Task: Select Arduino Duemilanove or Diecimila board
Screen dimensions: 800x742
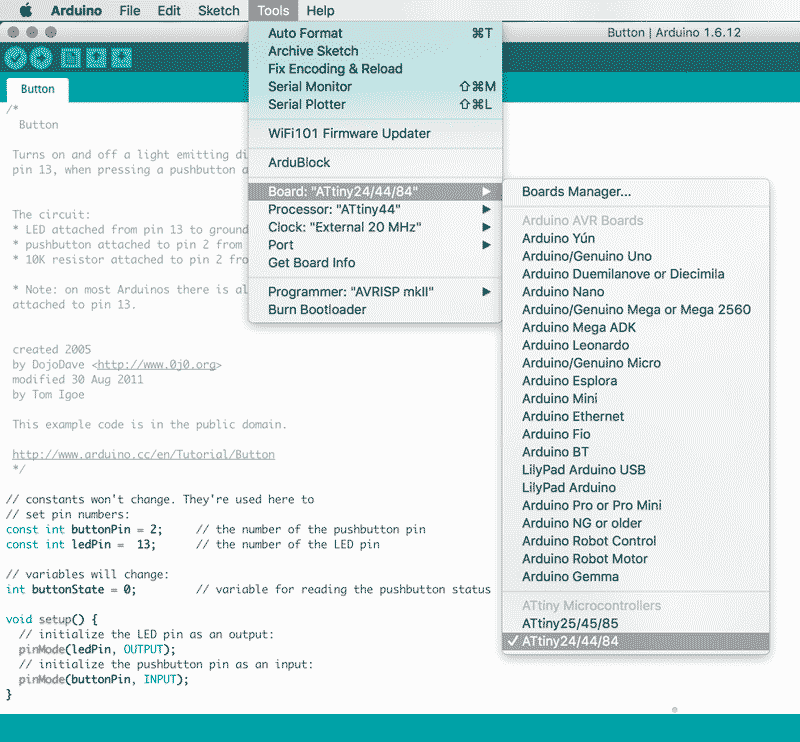Action: point(636,274)
